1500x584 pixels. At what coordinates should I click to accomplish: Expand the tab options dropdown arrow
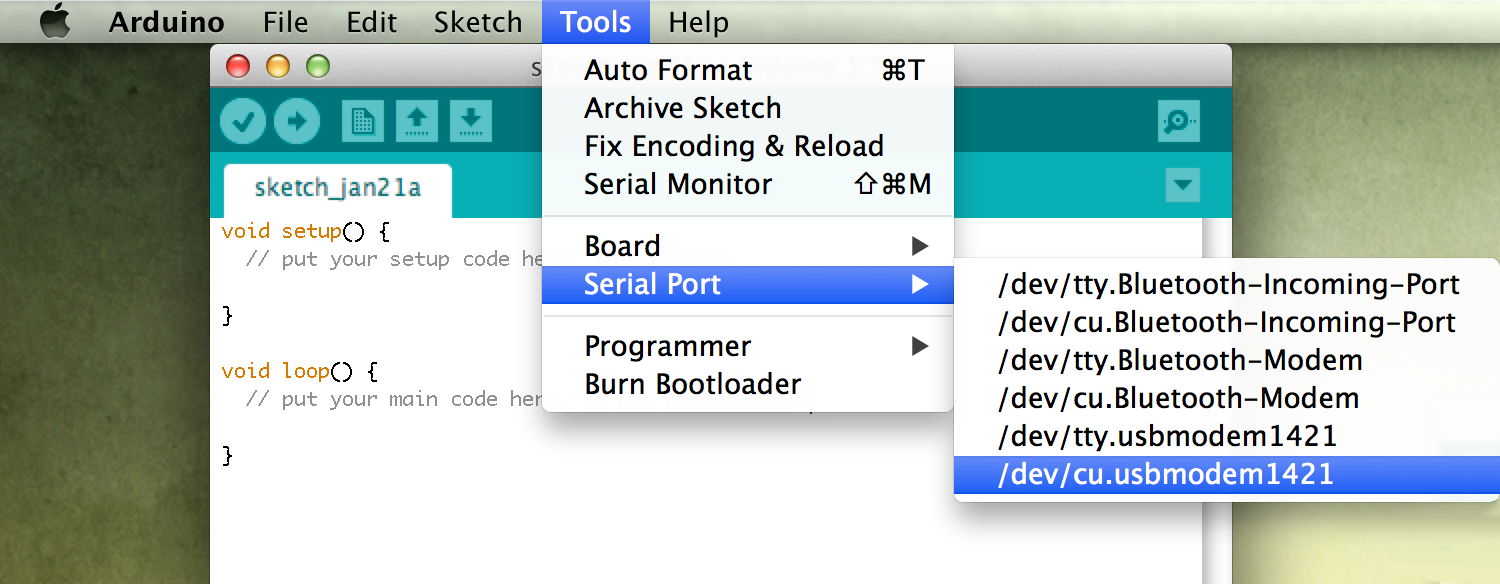pos(1183,185)
